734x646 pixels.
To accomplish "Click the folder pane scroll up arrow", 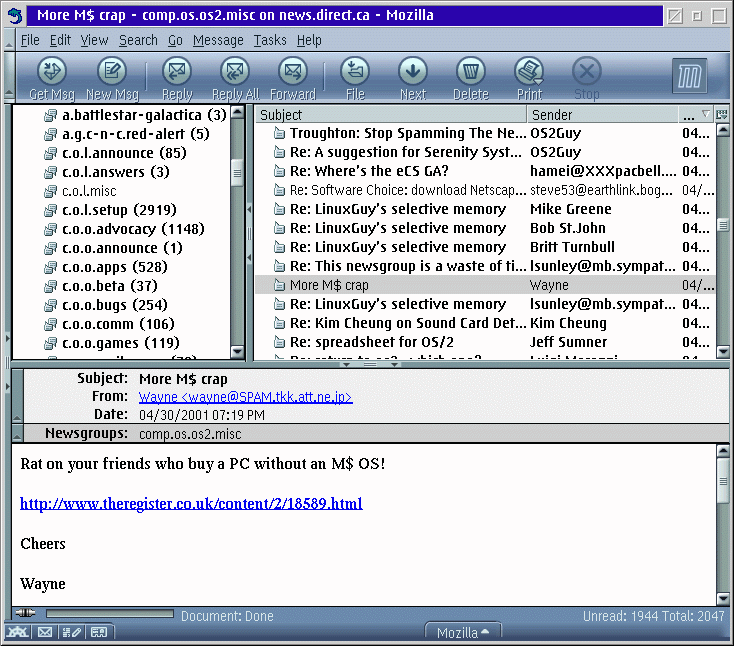I will pyautogui.click(x=237, y=113).
